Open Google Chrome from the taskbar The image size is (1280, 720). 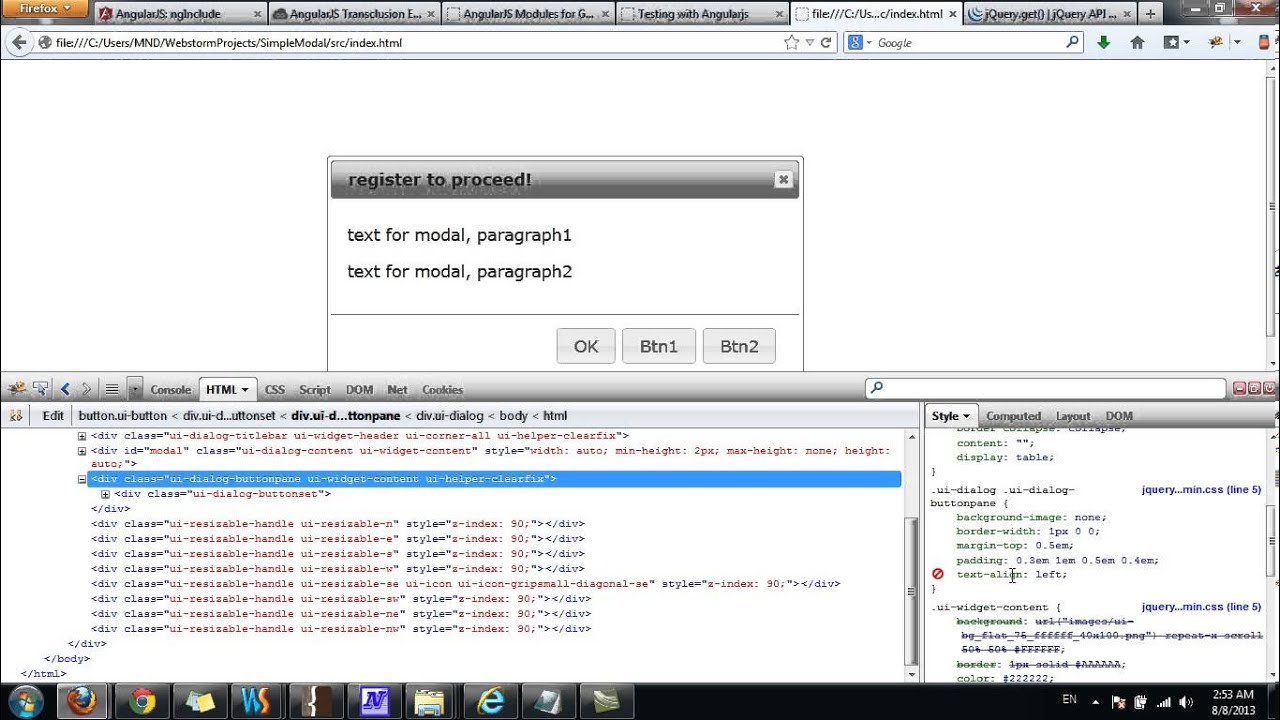pos(141,701)
